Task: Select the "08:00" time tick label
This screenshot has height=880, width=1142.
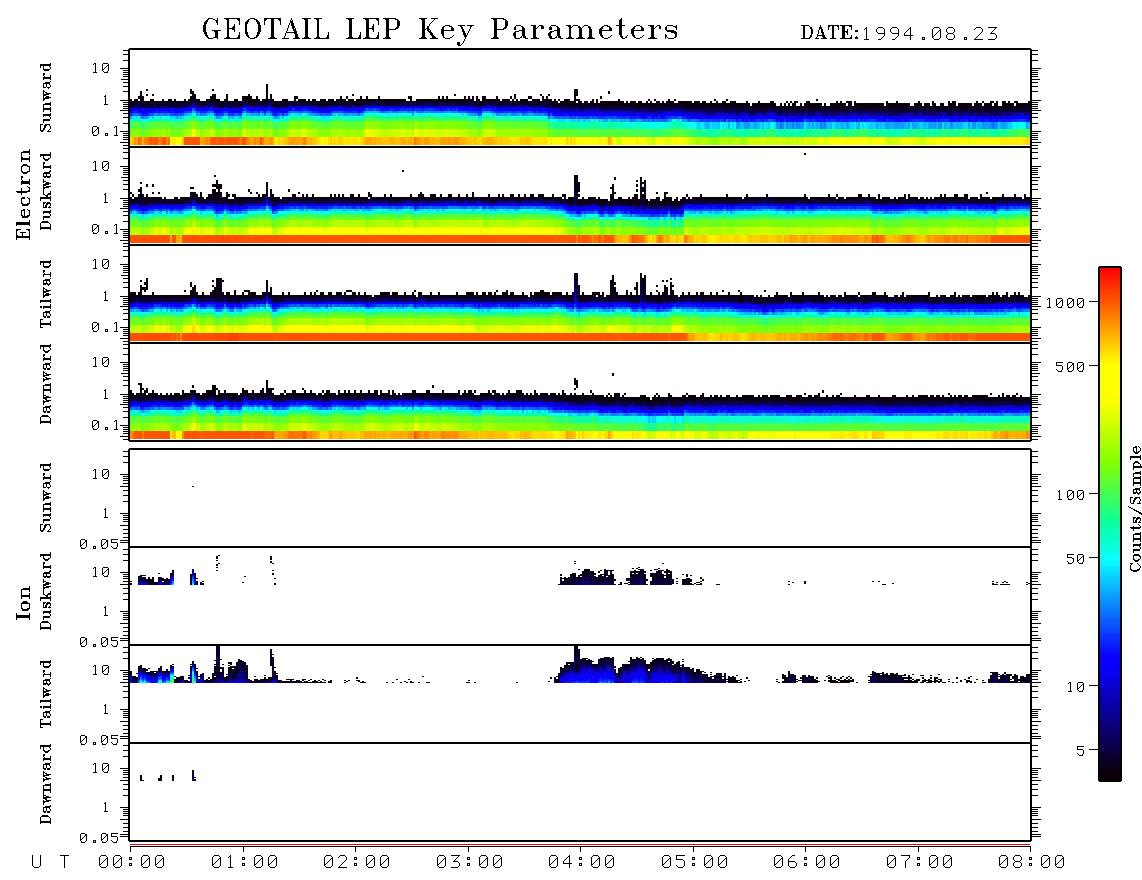Action: coord(1031,862)
